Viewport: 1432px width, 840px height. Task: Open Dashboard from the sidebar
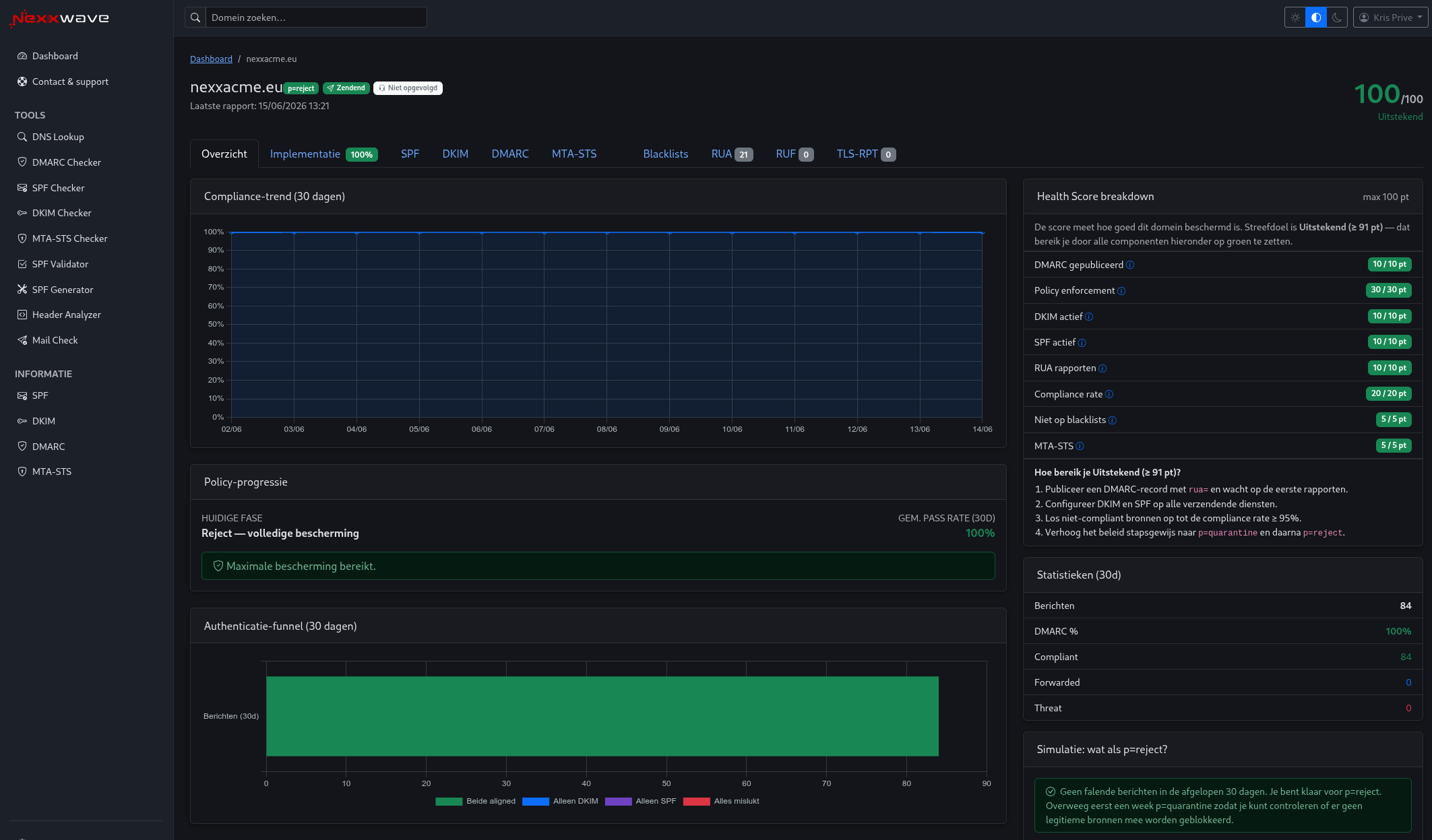point(55,56)
